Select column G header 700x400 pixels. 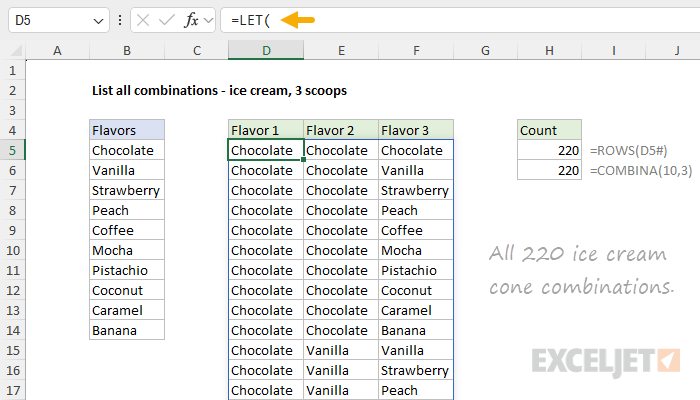pyautogui.click(x=485, y=50)
